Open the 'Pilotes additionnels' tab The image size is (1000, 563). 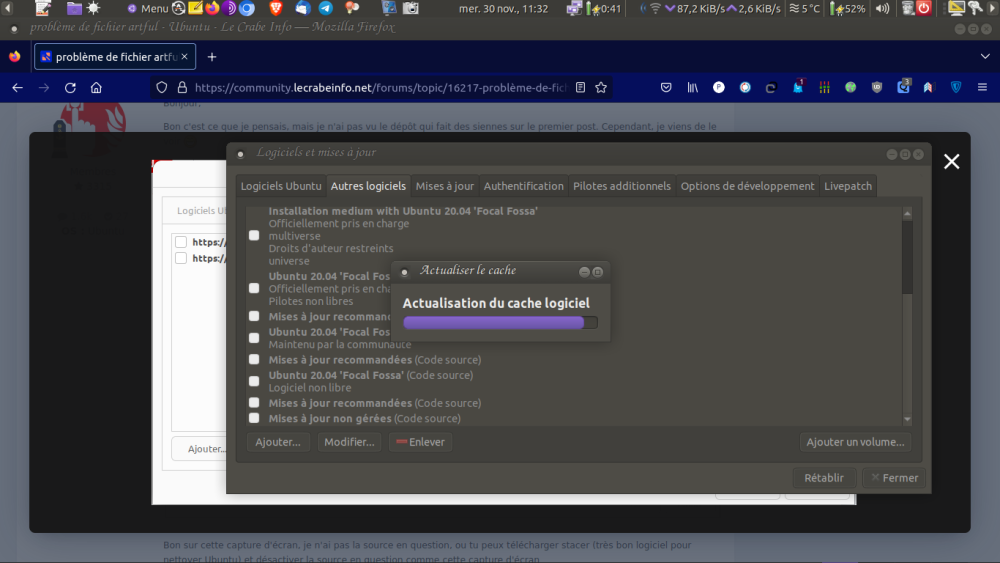[x=622, y=186]
